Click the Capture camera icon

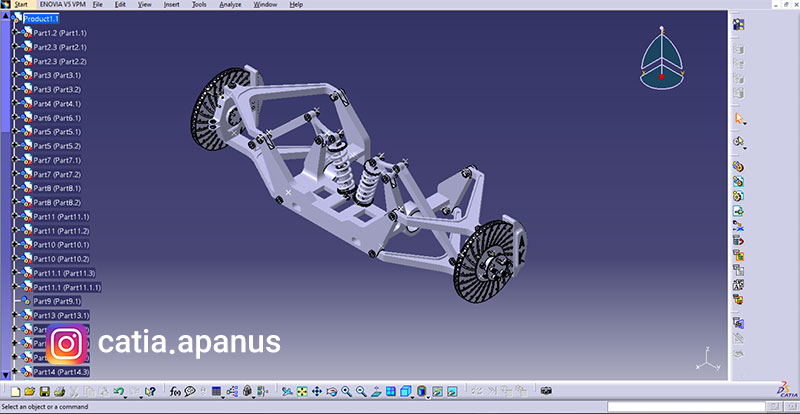(x=546, y=392)
